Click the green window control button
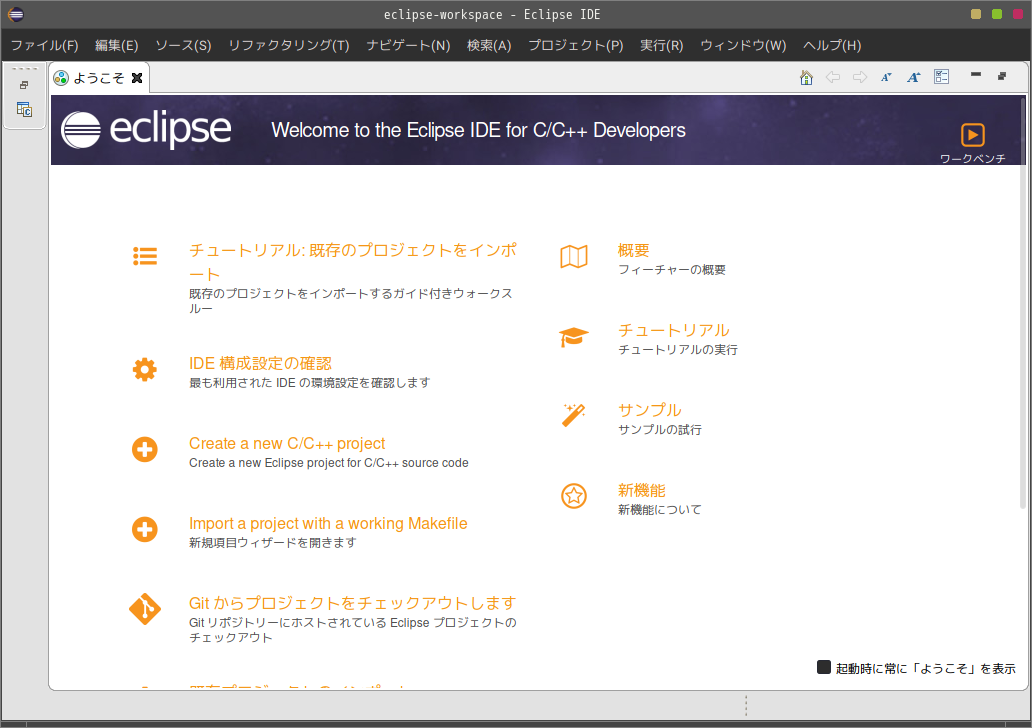Image resolution: width=1032 pixels, height=728 pixels. 997,14
